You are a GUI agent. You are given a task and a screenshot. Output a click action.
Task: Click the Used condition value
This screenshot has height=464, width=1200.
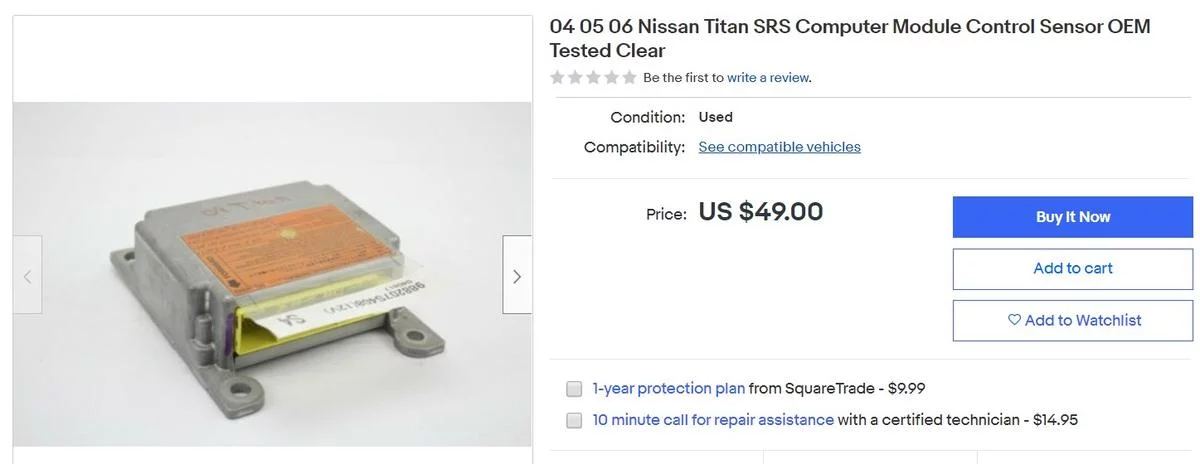pyautogui.click(x=715, y=117)
